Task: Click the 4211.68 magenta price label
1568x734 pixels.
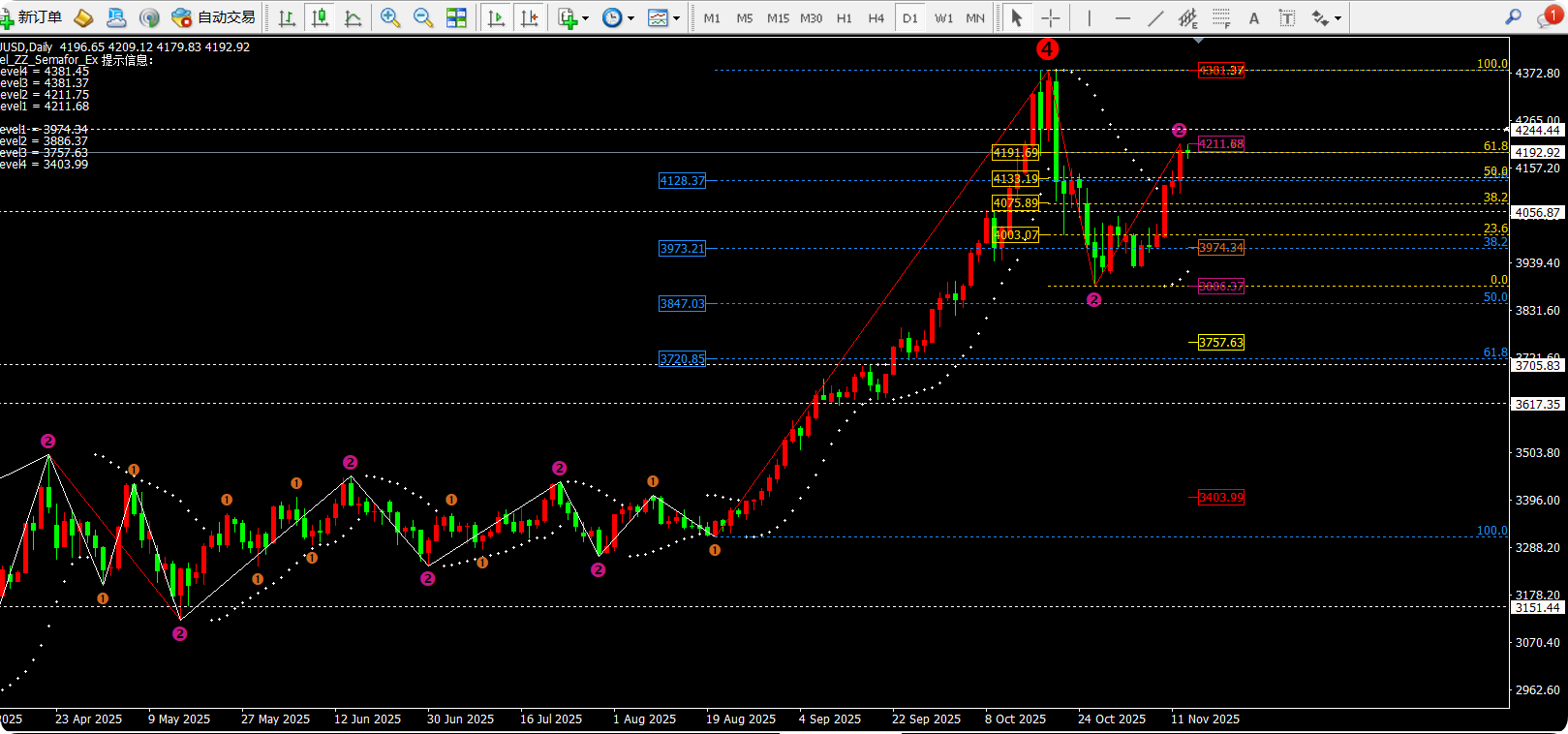Action: (1221, 144)
